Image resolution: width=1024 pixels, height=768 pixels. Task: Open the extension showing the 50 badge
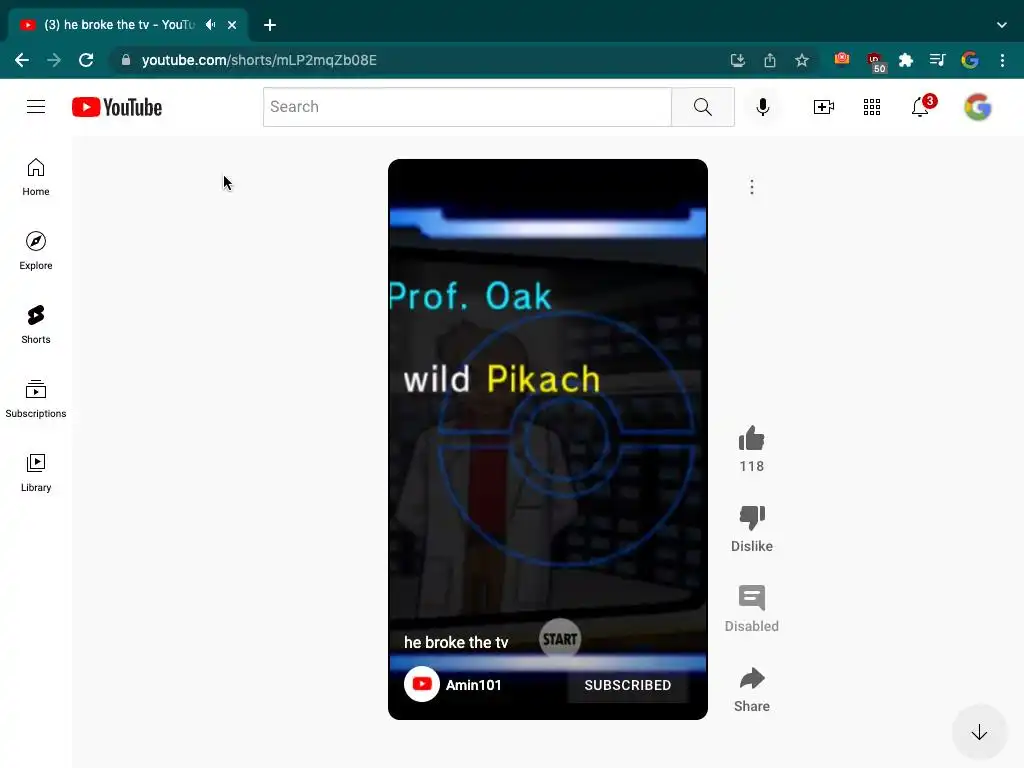[x=875, y=62]
